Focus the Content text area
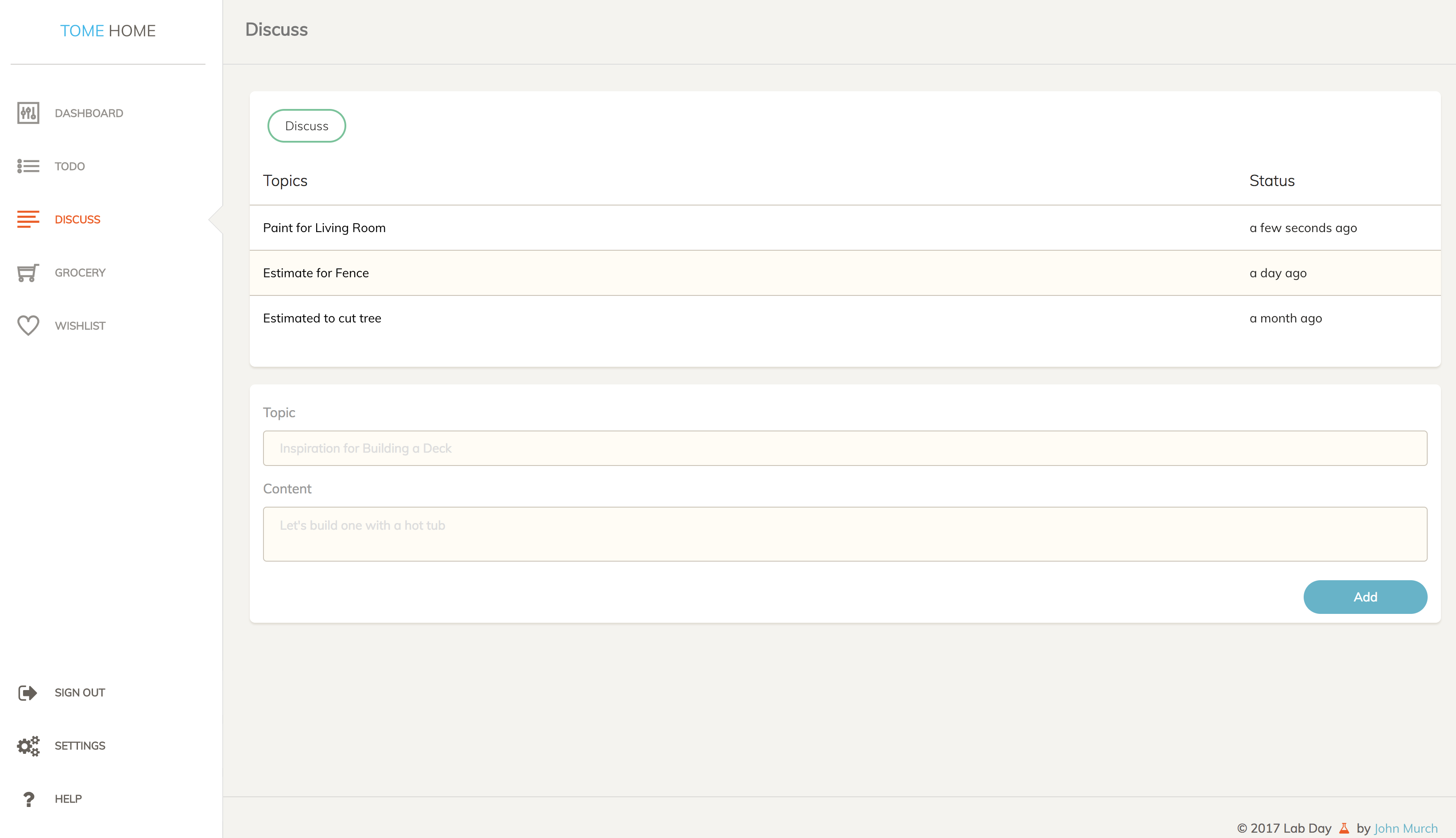The height and width of the screenshot is (838, 1456). coord(845,534)
